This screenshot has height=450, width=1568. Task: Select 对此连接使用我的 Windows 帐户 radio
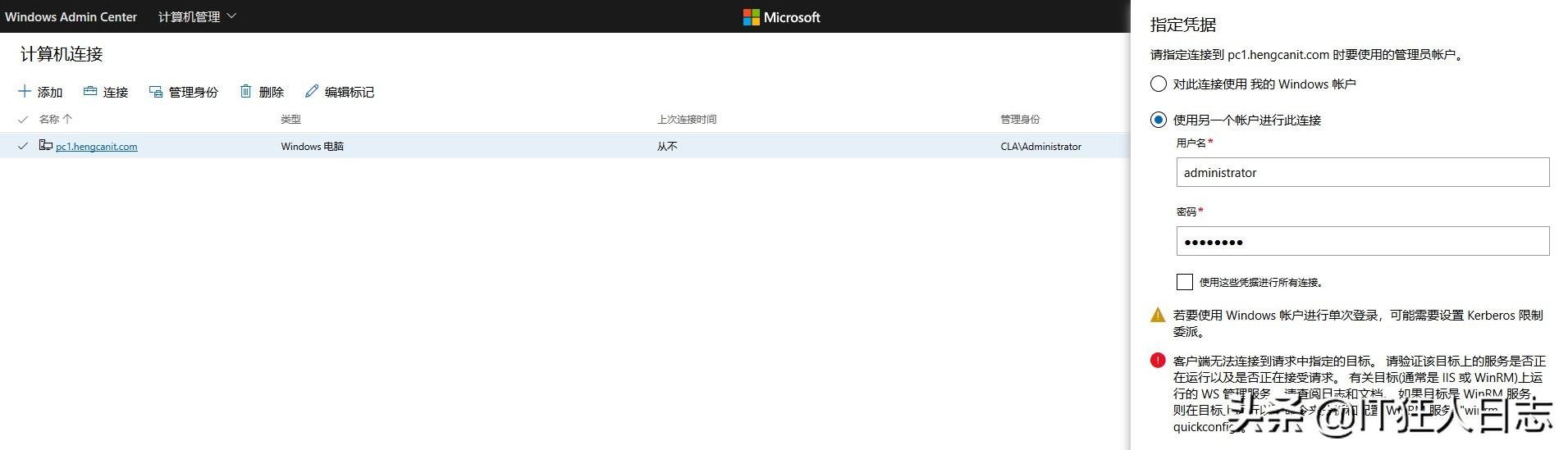click(x=1159, y=84)
